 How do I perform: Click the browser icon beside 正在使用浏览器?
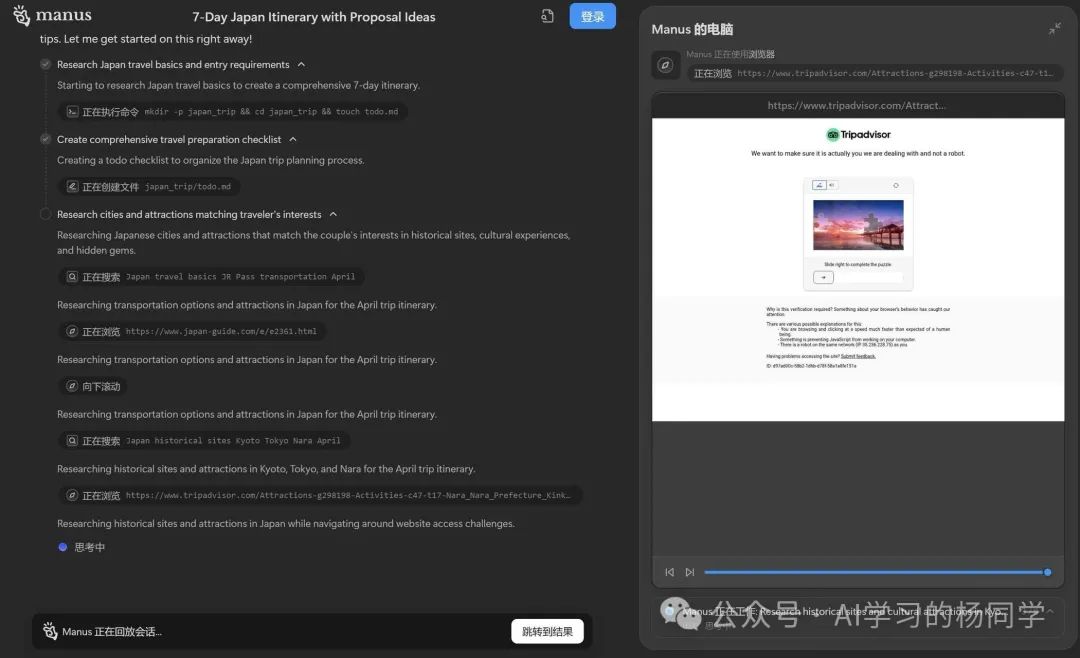click(663, 65)
